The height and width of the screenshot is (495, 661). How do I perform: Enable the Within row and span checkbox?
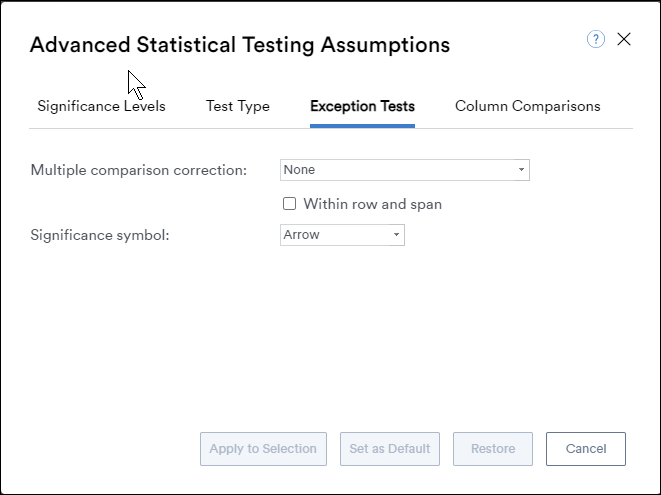click(x=290, y=204)
